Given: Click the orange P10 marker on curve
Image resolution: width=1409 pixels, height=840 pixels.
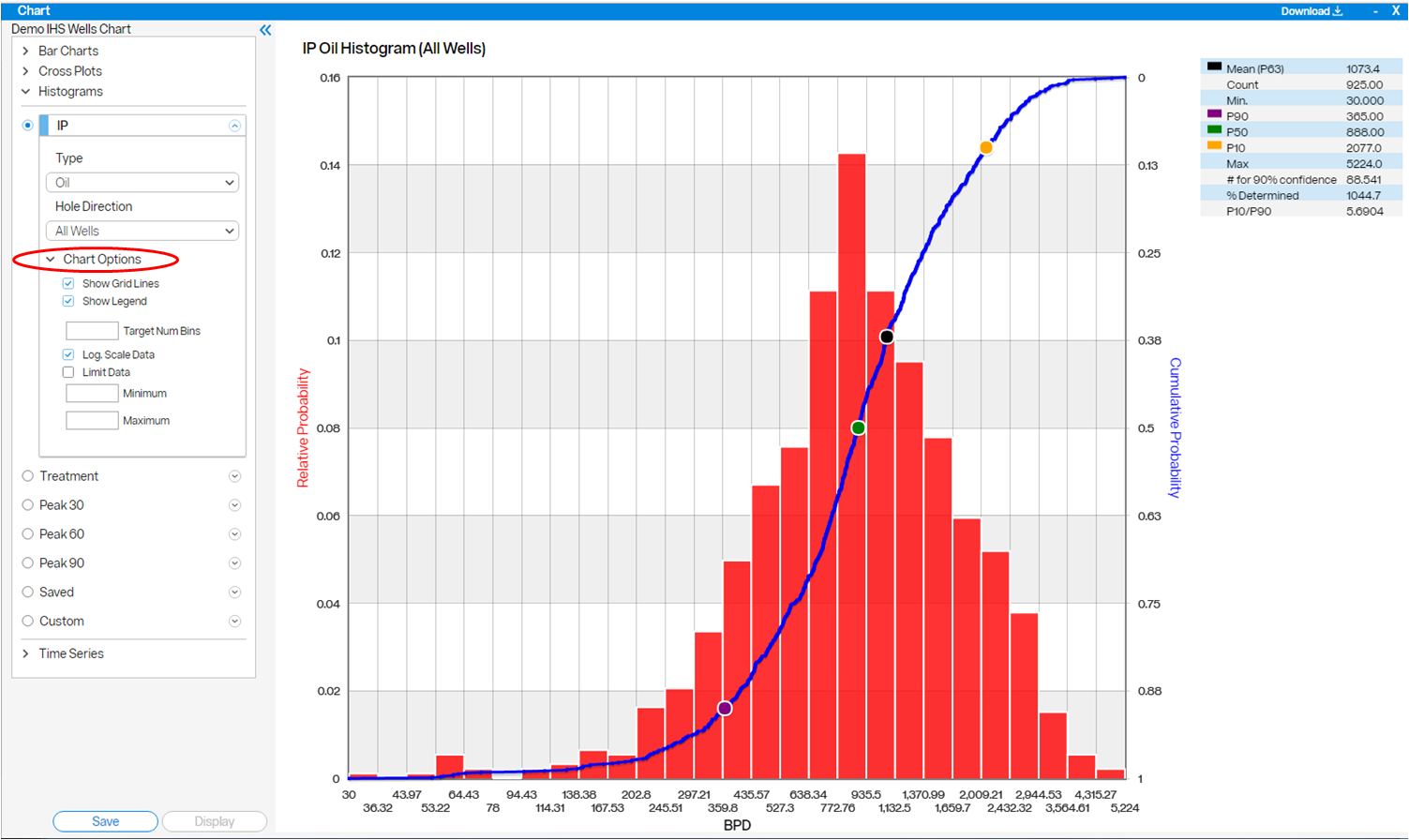Looking at the screenshot, I should (986, 147).
